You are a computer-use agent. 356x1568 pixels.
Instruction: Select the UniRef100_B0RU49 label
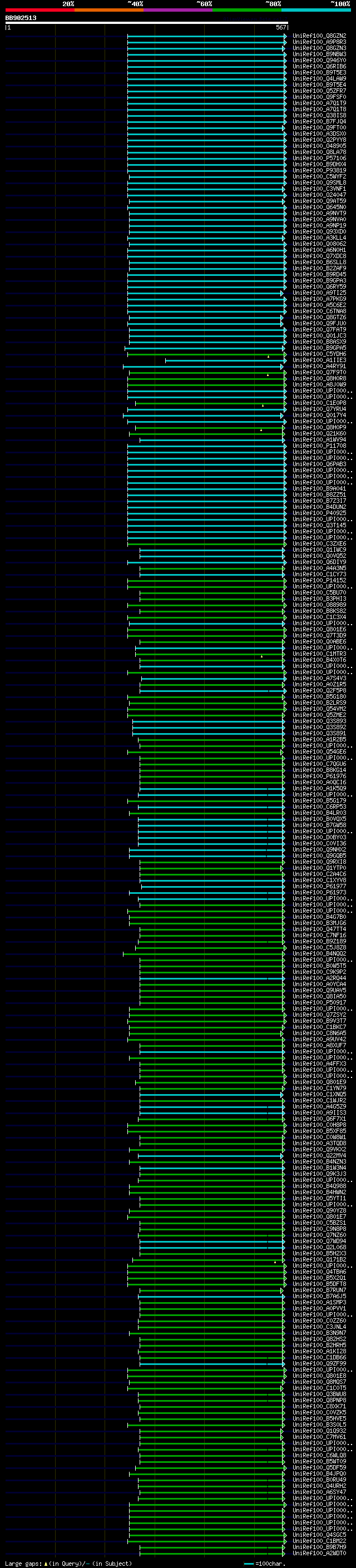319,1480
